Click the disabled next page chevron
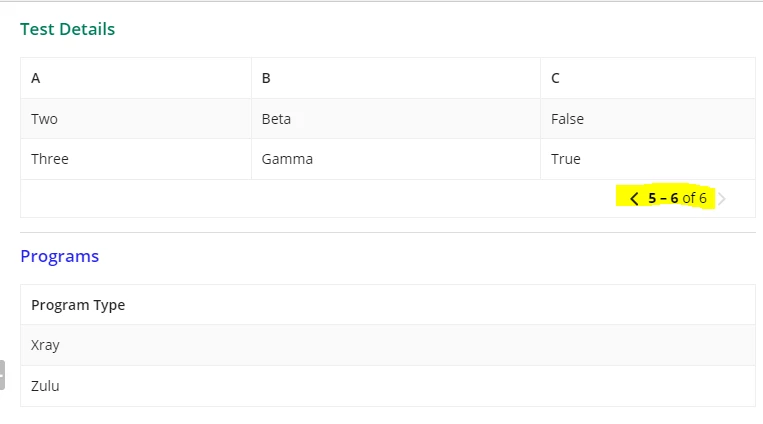 722,199
